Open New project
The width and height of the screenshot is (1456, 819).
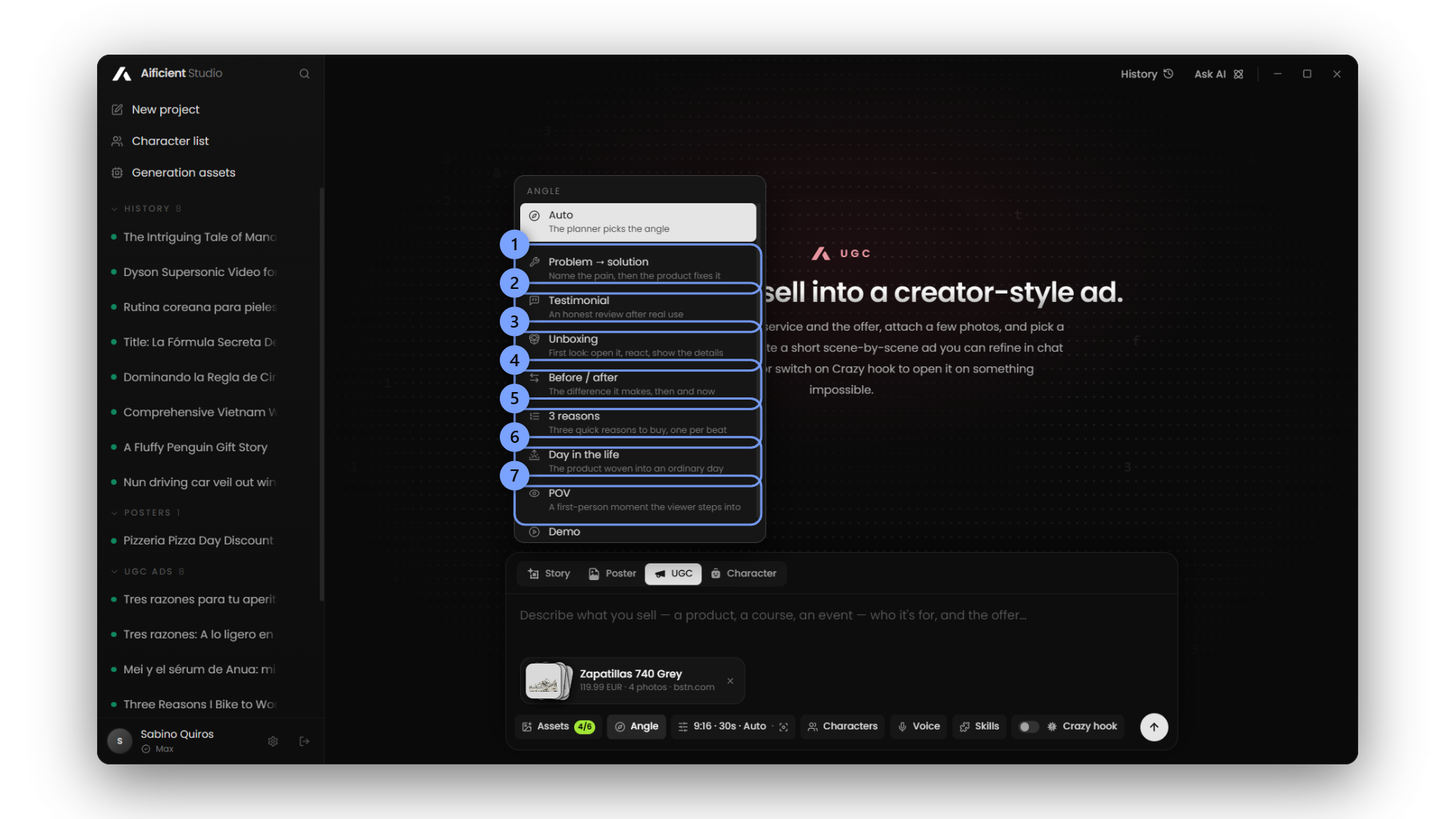coord(165,109)
